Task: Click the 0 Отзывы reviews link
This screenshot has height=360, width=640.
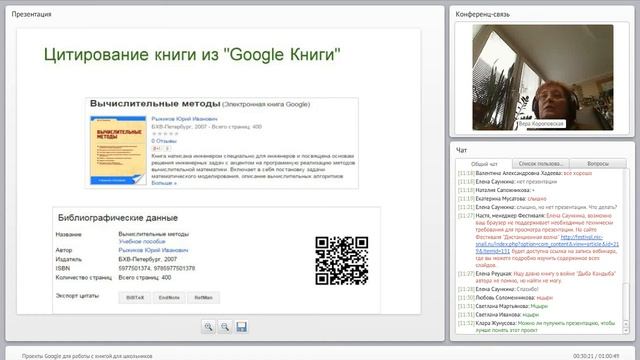Action: [164, 141]
